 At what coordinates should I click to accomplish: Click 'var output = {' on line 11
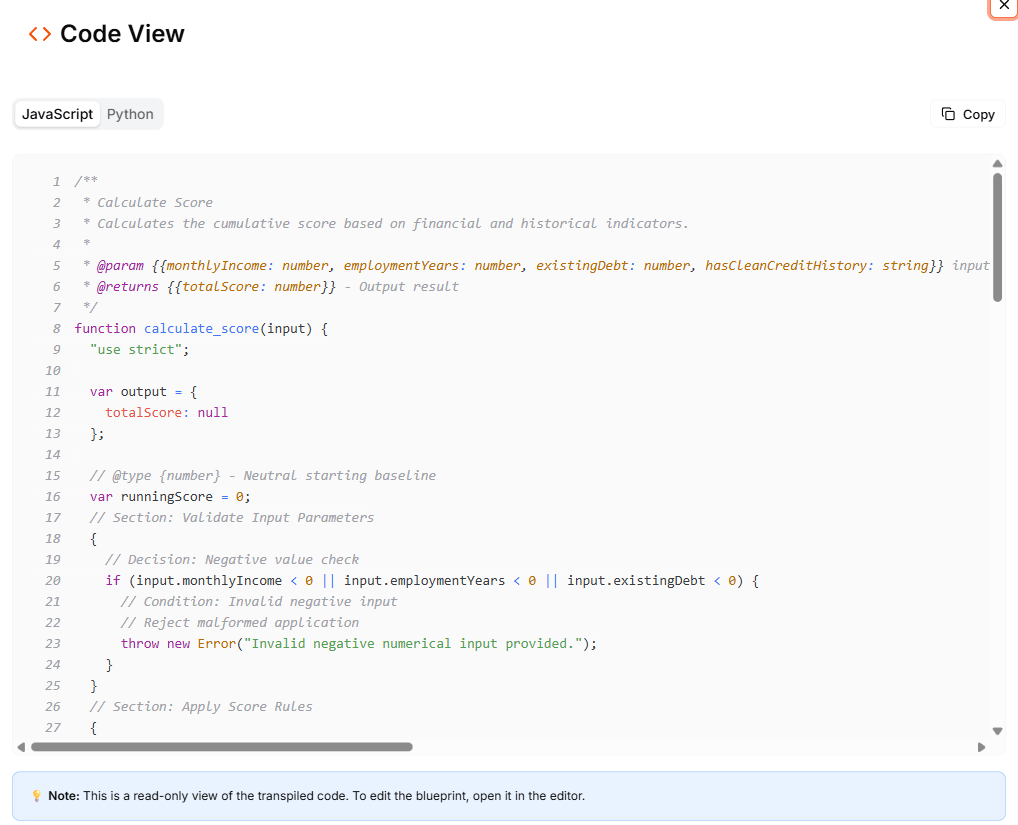pyautogui.click(x=143, y=391)
